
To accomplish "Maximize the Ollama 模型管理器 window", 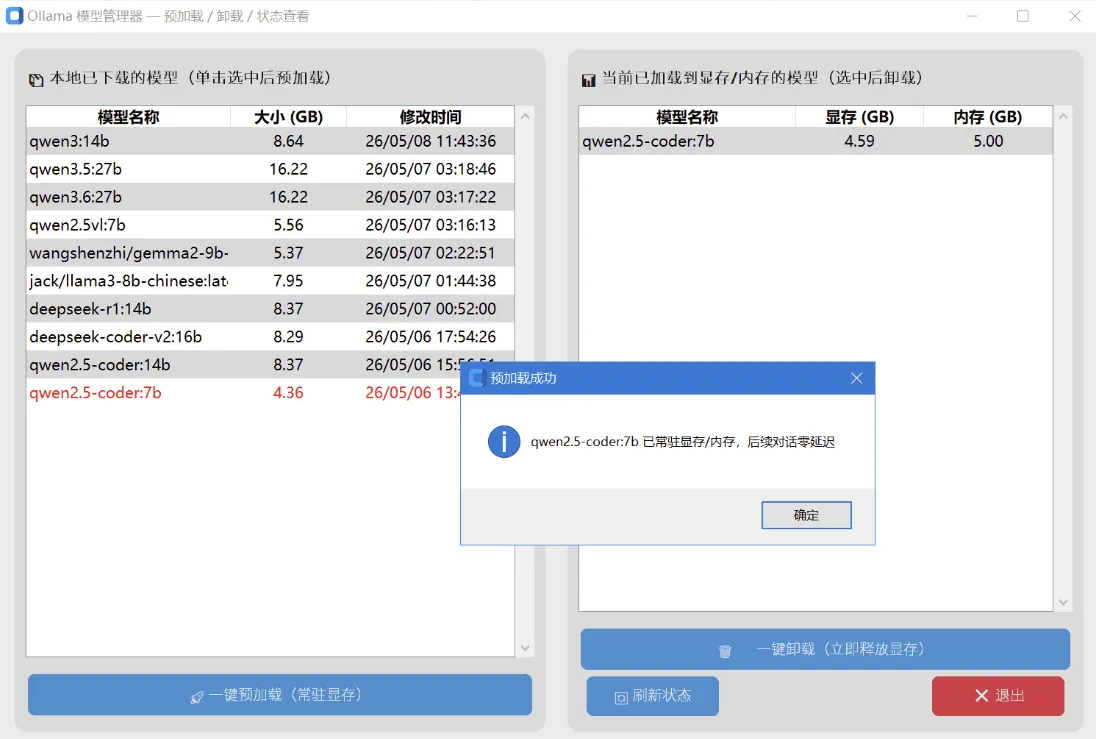I will tap(1023, 16).
